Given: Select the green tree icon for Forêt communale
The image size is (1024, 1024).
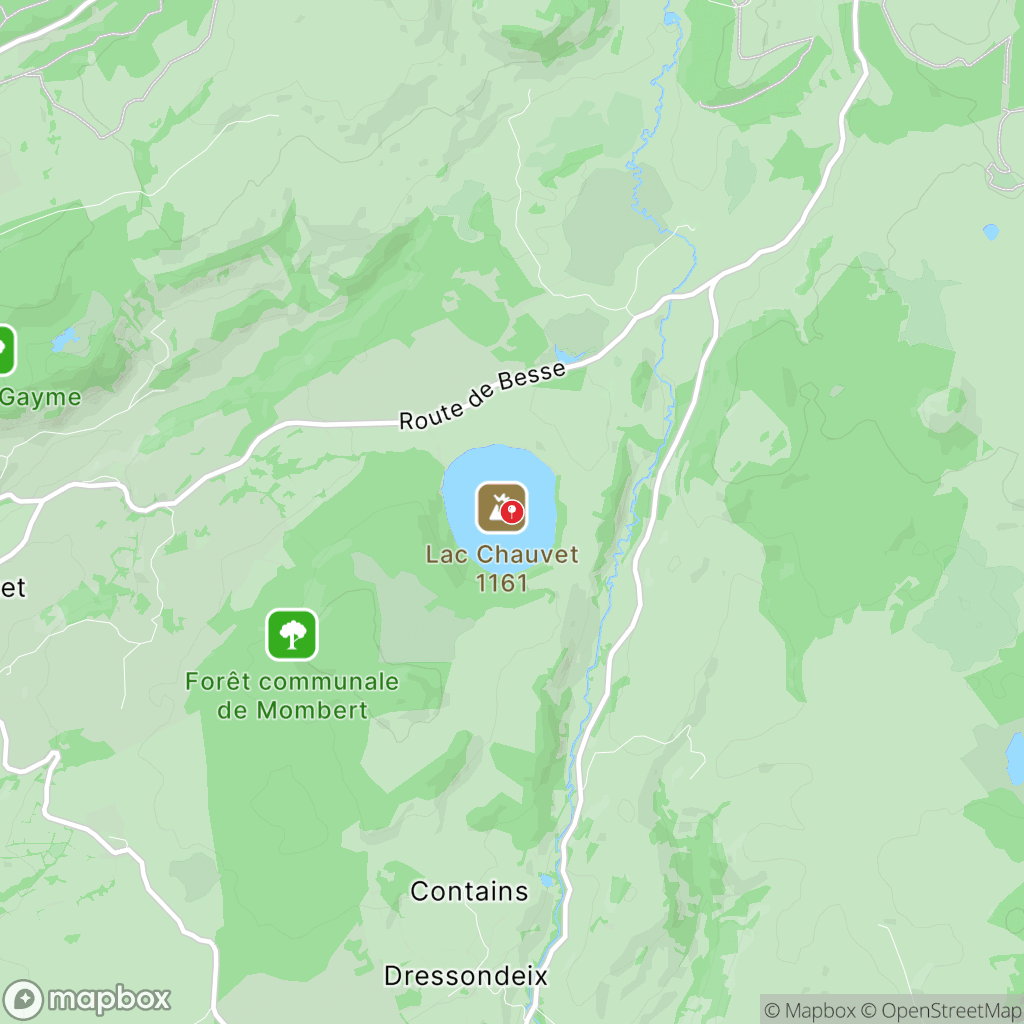Looking at the screenshot, I should click(x=292, y=635).
